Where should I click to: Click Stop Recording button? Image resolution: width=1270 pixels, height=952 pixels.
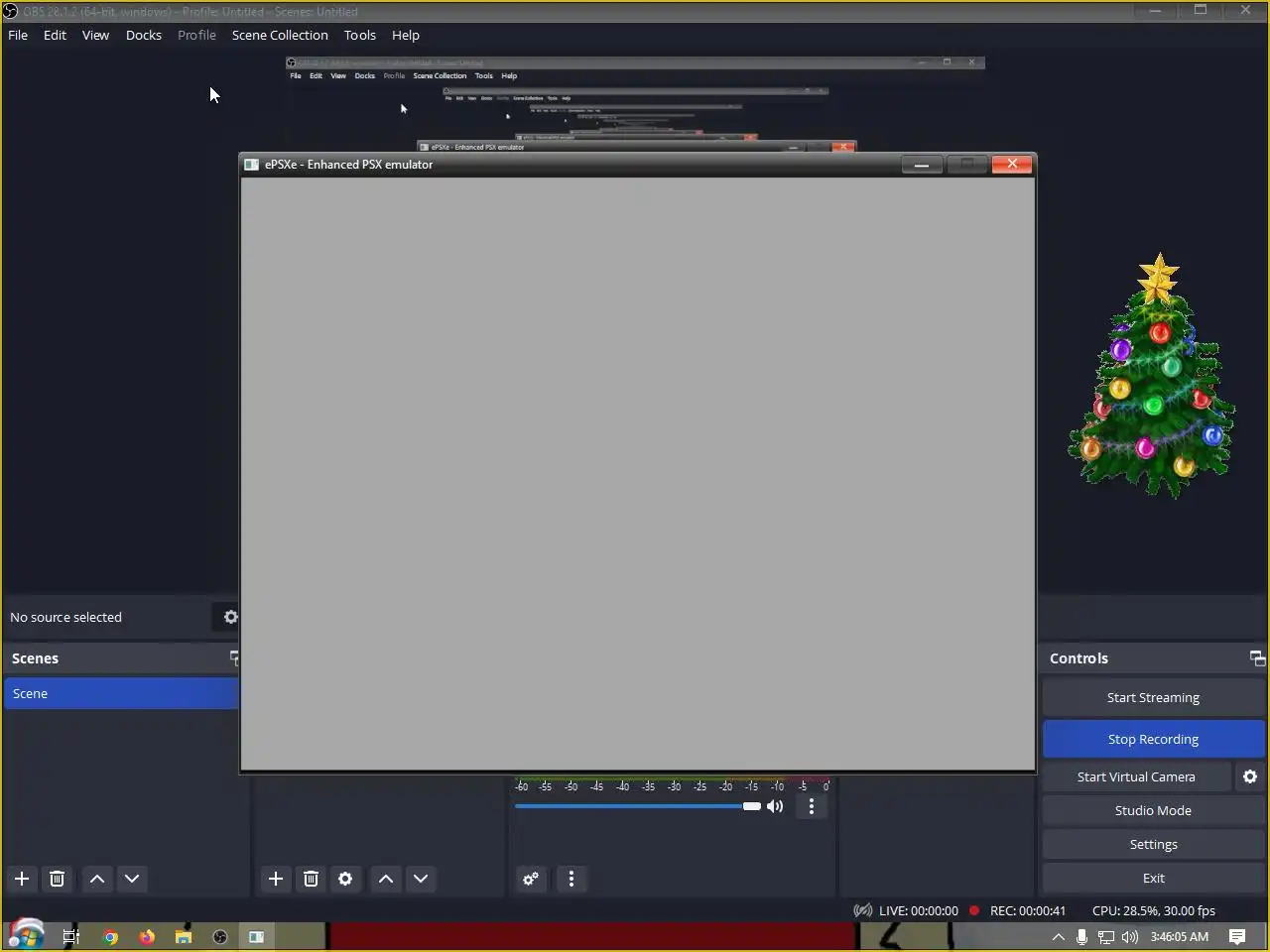[1153, 739]
